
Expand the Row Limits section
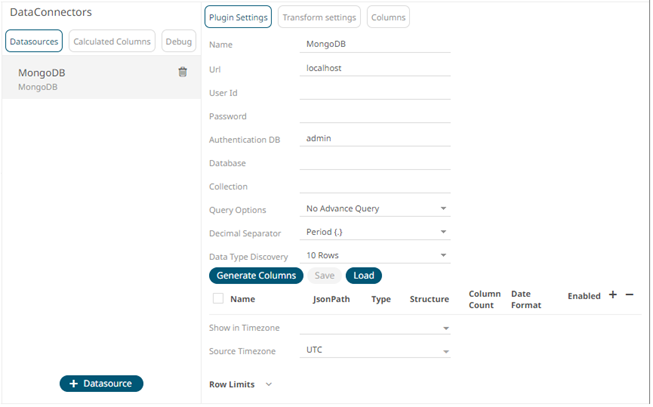point(268,384)
